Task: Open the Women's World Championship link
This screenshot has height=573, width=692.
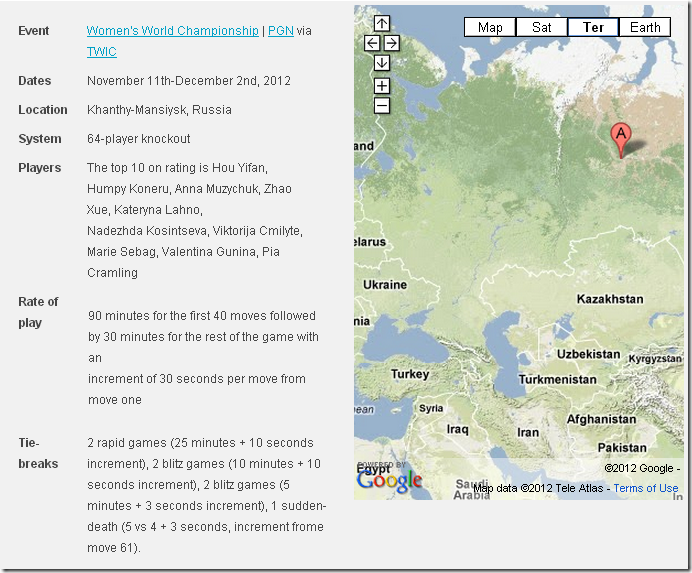Action: (172, 31)
